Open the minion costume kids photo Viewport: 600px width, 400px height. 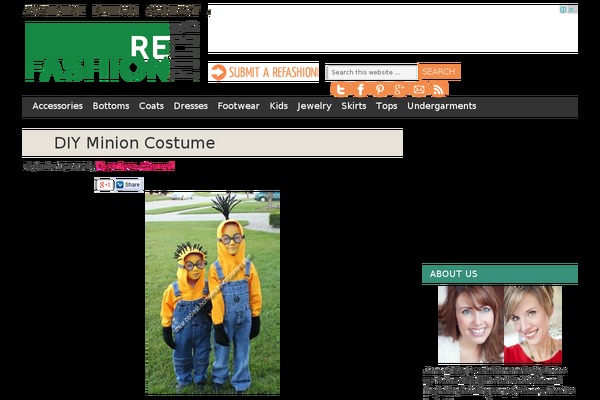coord(212,292)
